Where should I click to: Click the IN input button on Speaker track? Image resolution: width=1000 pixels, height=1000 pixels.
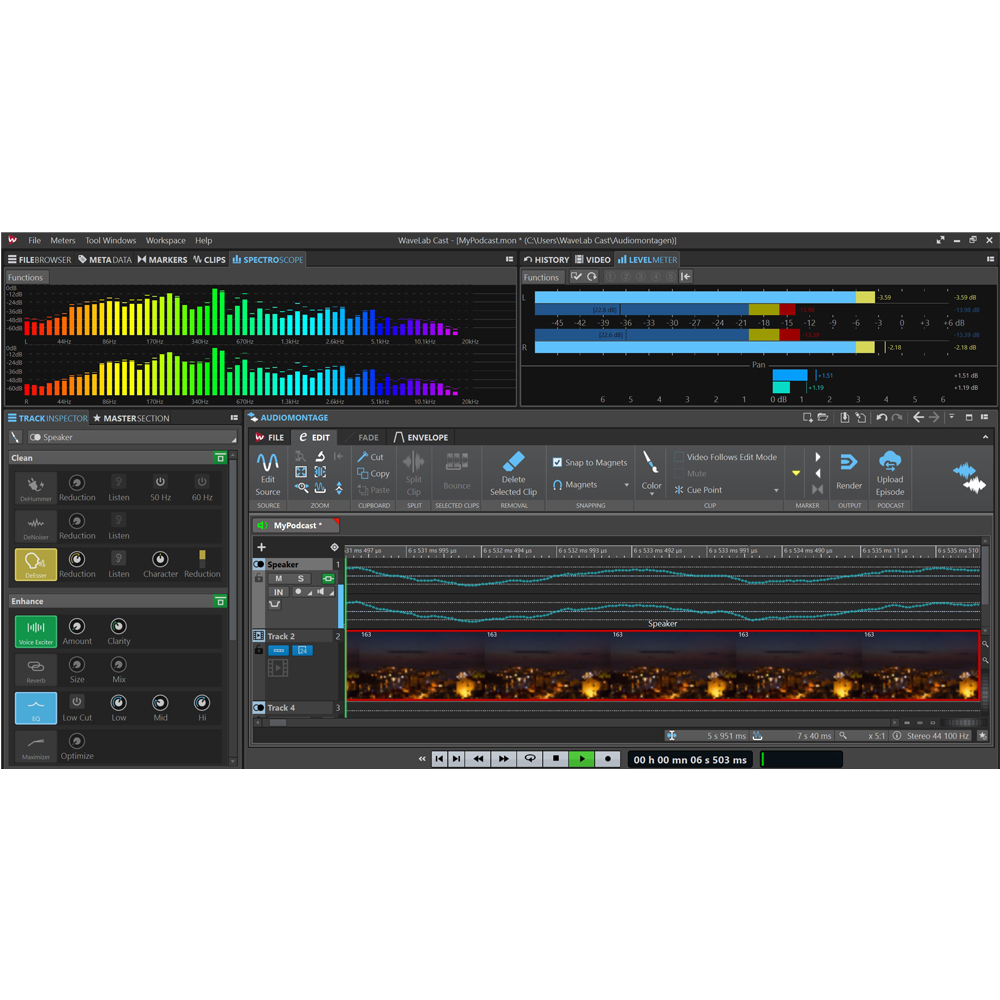click(x=279, y=592)
